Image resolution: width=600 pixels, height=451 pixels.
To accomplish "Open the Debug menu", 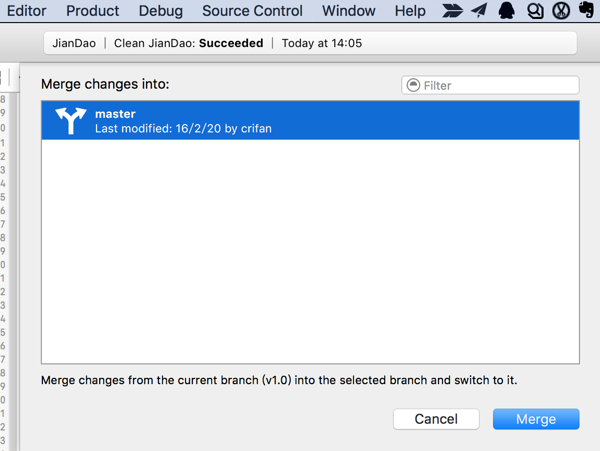I will [x=161, y=11].
